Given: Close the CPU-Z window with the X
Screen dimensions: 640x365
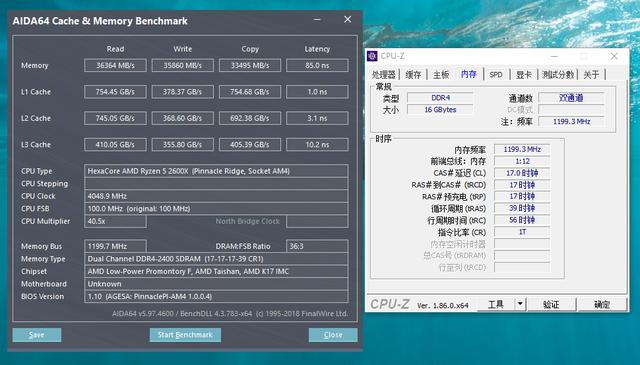Looking at the screenshot, I should click(x=614, y=56).
